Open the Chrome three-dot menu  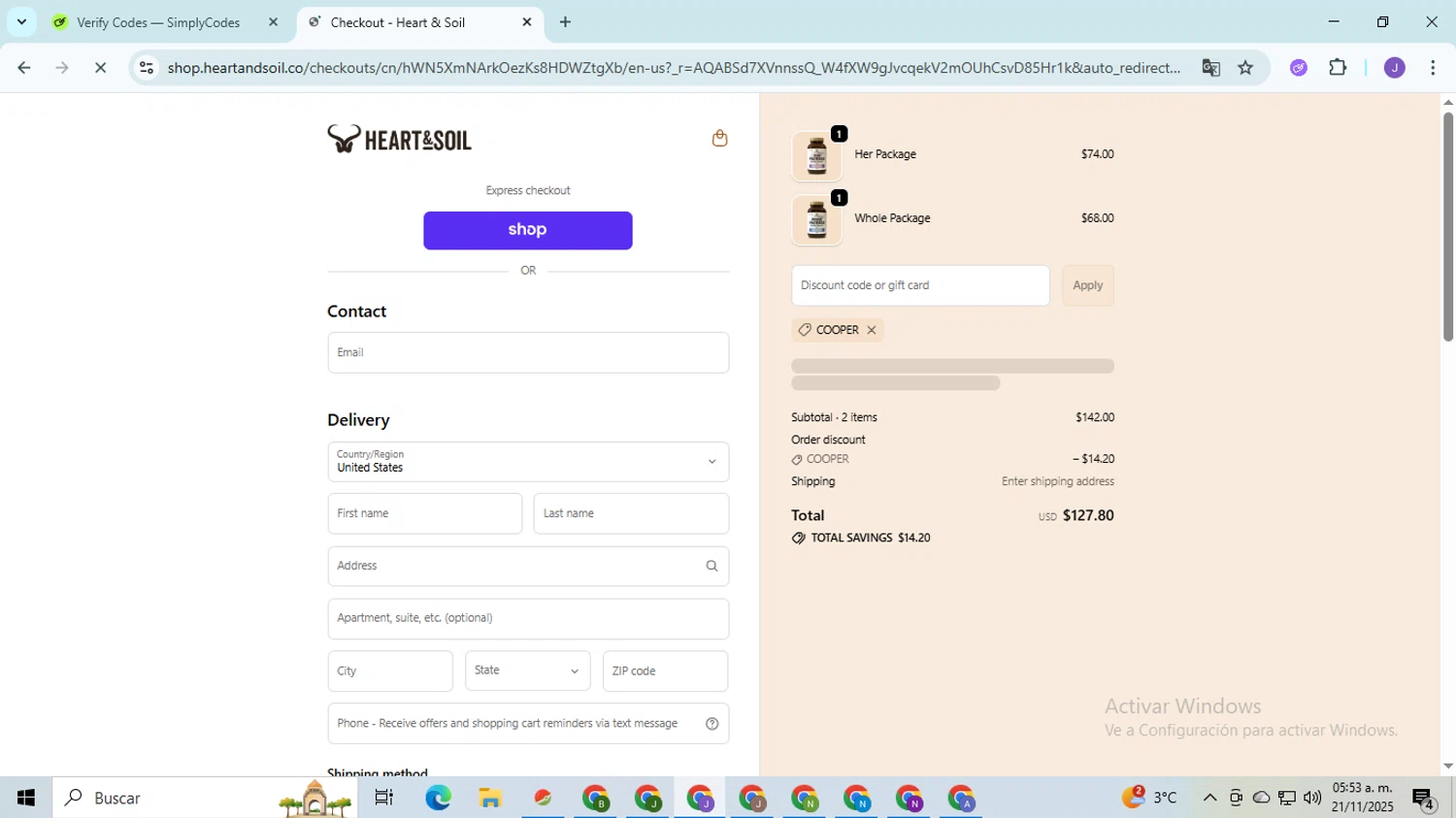pyautogui.click(x=1433, y=68)
